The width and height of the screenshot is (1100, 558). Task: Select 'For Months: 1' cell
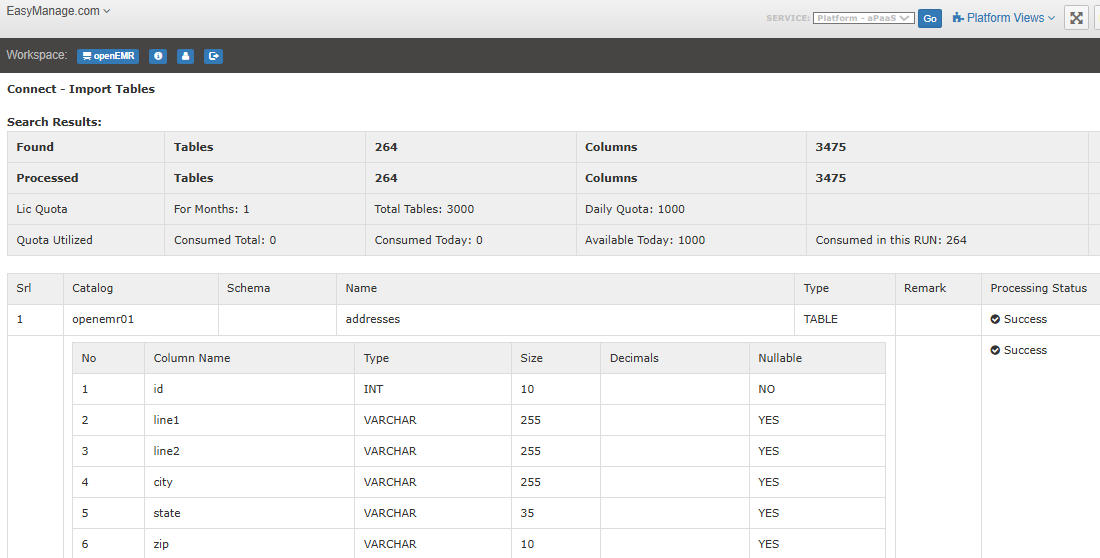point(265,209)
